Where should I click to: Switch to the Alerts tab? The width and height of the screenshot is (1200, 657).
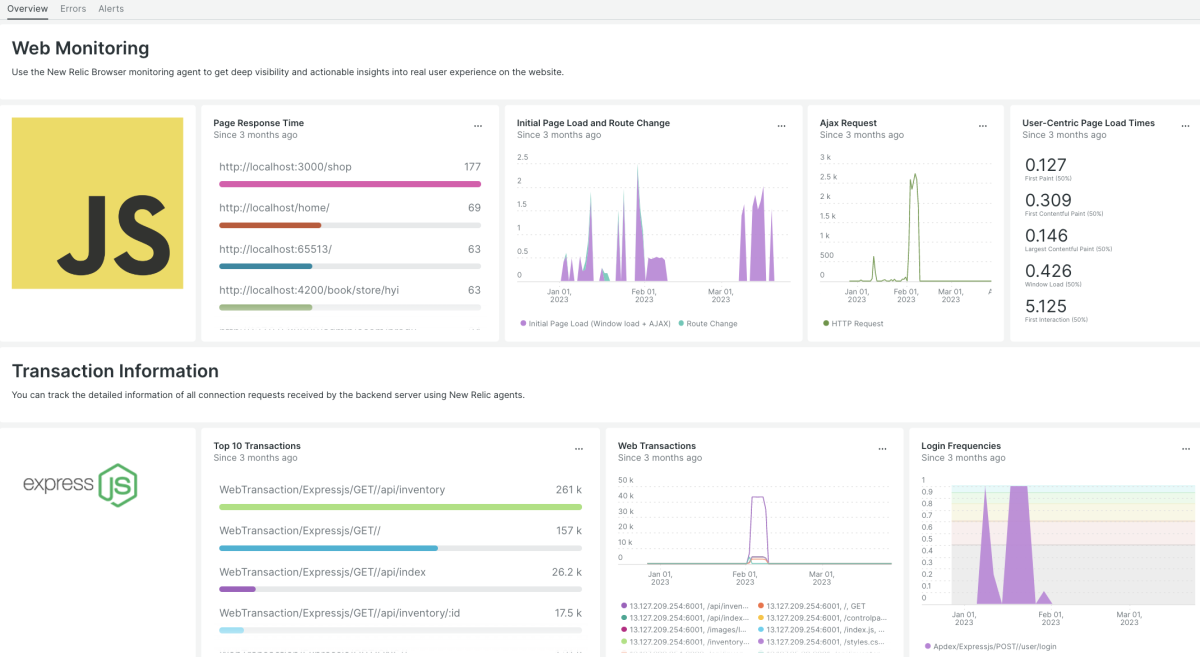click(x=111, y=9)
